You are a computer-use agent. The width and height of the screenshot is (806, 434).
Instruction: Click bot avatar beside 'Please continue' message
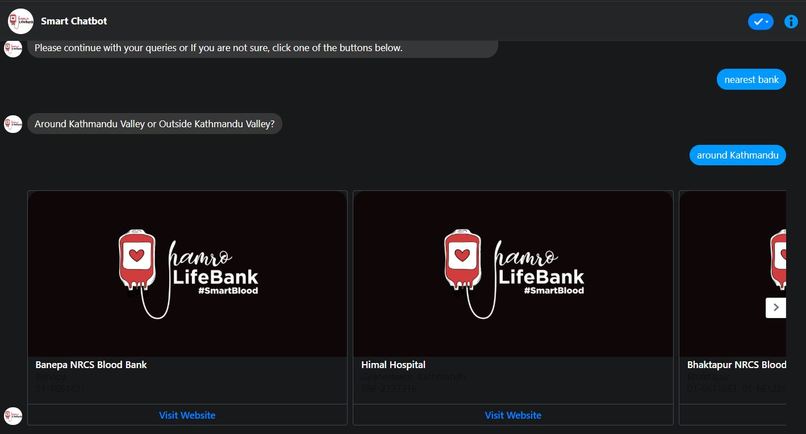(x=13, y=48)
